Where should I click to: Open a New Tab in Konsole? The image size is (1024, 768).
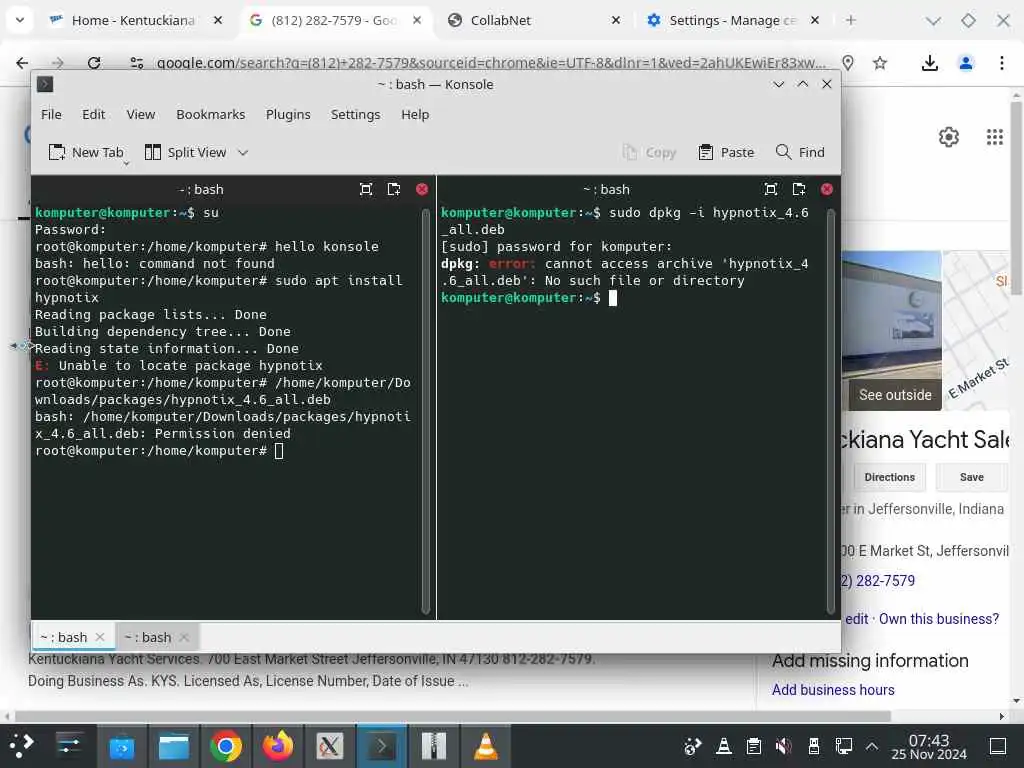[x=86, y=152]
